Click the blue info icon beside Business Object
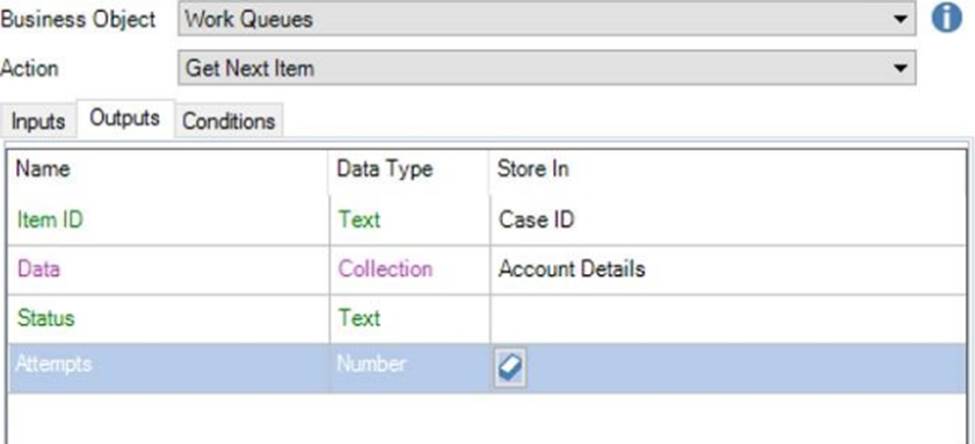 [x=946, y=19]
